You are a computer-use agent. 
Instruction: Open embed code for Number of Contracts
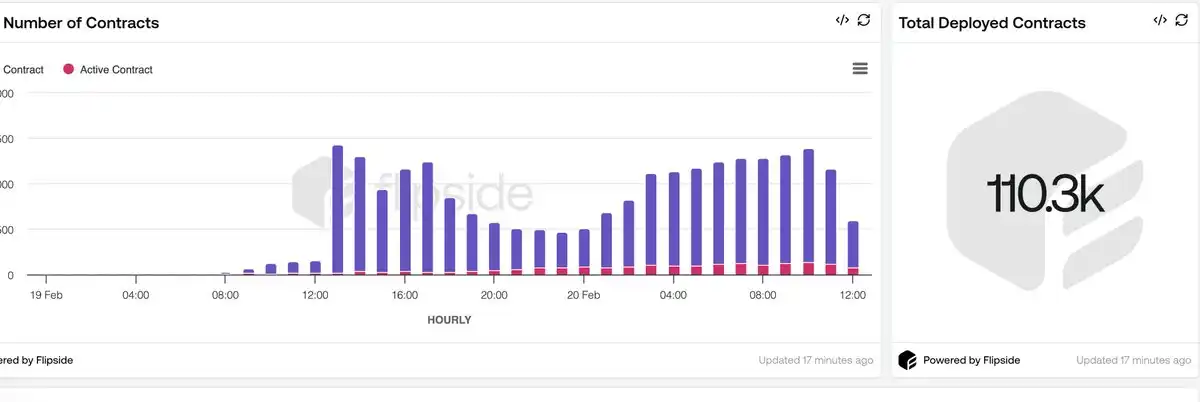tap(842, 21)
